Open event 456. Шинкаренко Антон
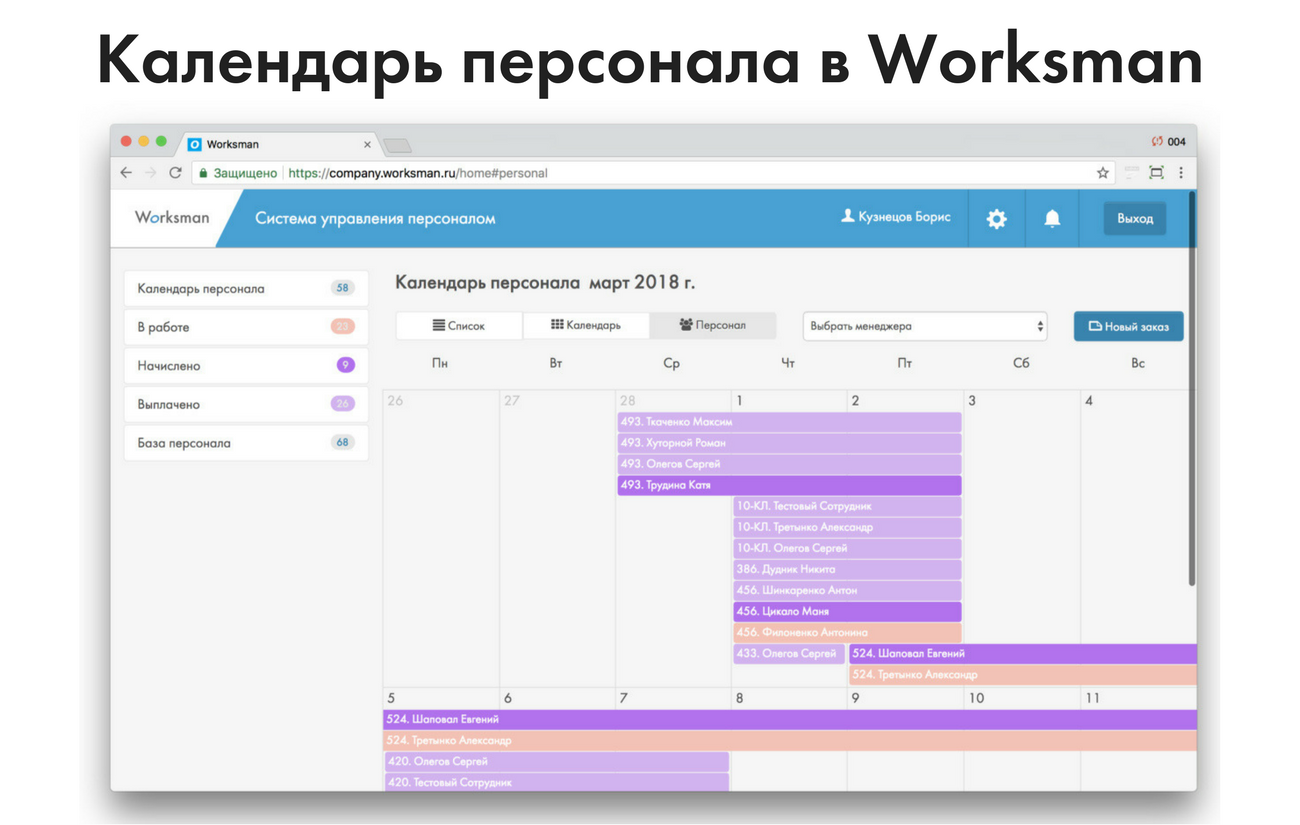1300x825 pixels. tap(847, 590)
